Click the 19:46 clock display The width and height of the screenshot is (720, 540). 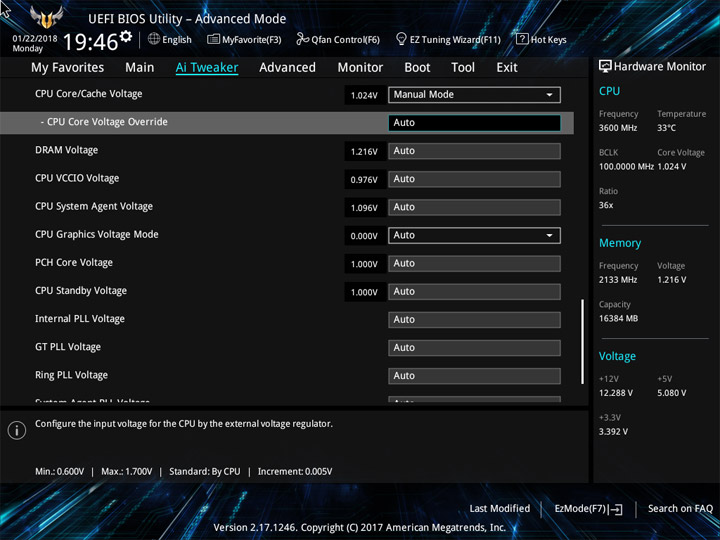pos(90,42)
